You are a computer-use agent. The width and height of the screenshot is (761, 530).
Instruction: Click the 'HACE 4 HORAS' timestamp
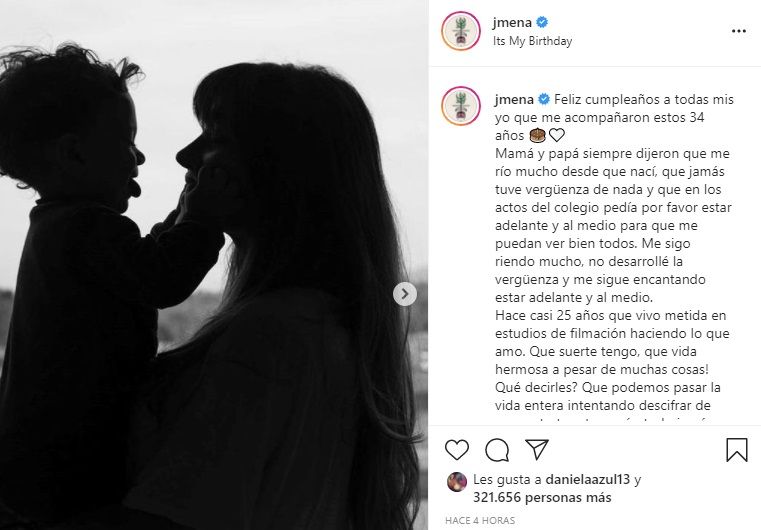pos(480,520)
